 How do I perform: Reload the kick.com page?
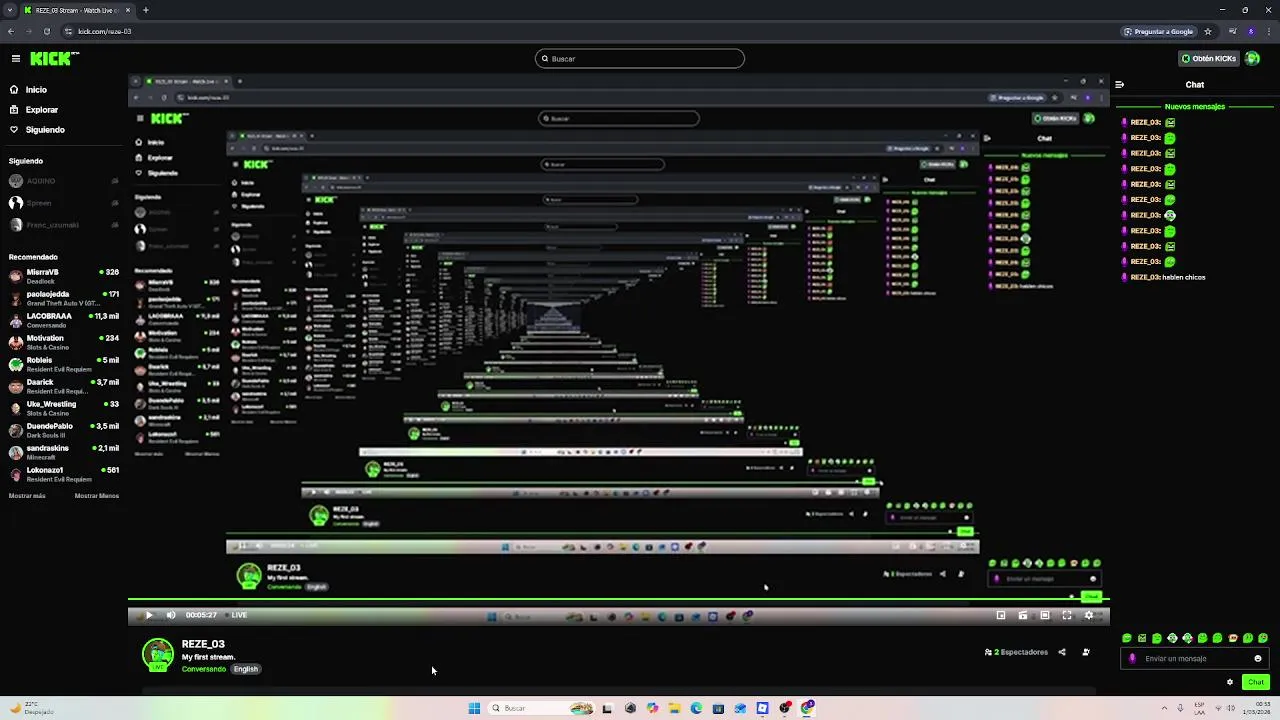[x=47, y=31]
